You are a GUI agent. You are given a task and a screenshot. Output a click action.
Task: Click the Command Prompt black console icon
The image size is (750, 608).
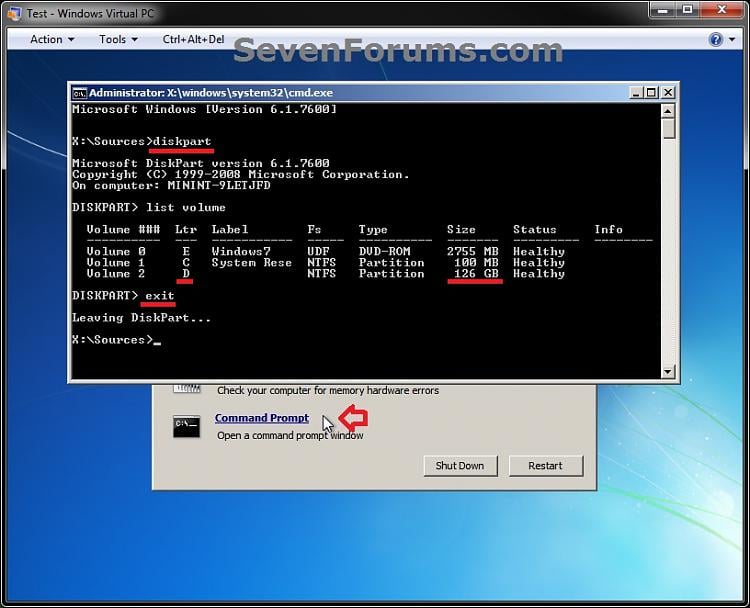[x=186, y=426]
